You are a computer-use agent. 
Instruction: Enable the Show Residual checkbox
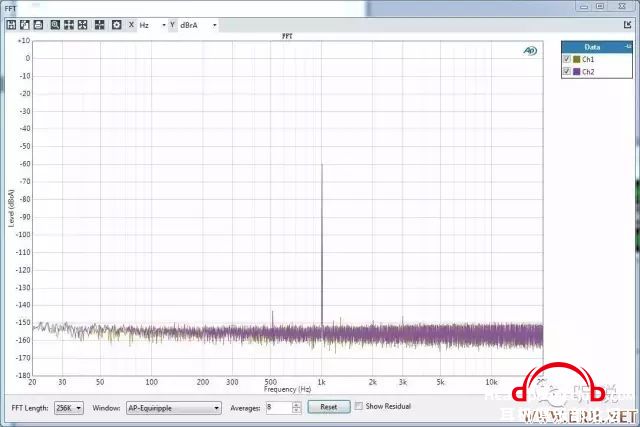(x=359, y=406)
